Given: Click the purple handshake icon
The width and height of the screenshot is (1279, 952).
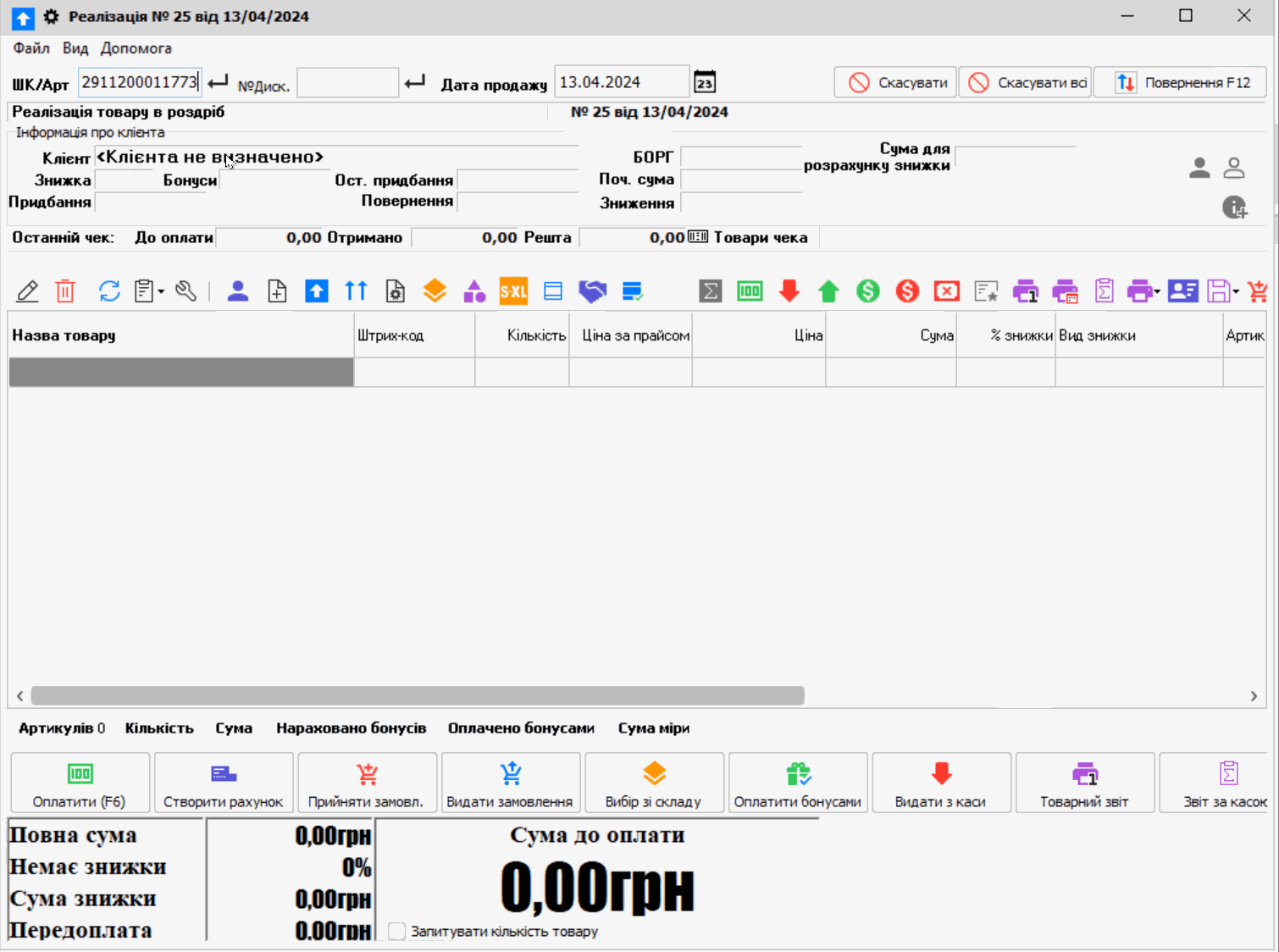Looking at the screenshot, I should [592, 291].
